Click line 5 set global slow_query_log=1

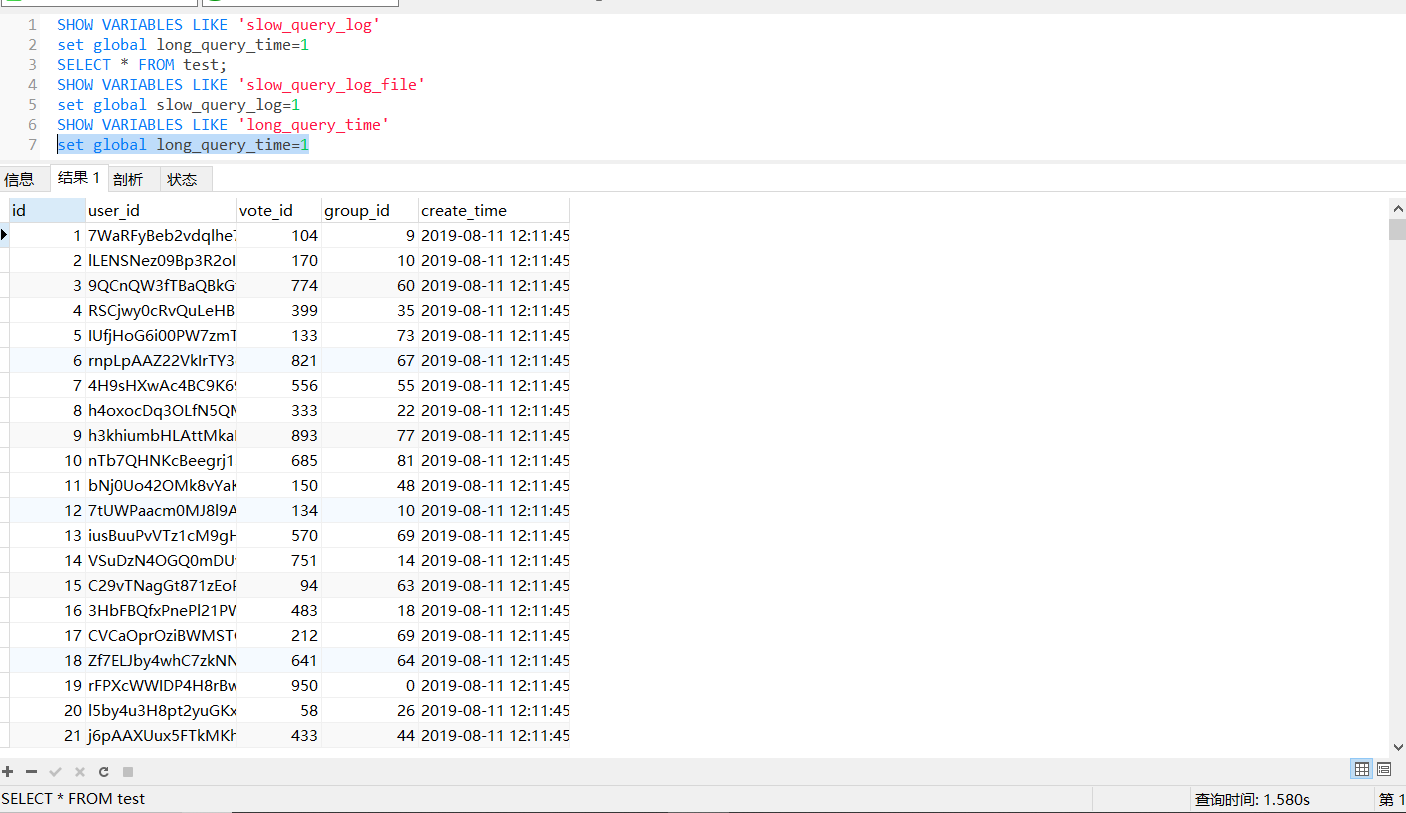click(x=178, y=105)
